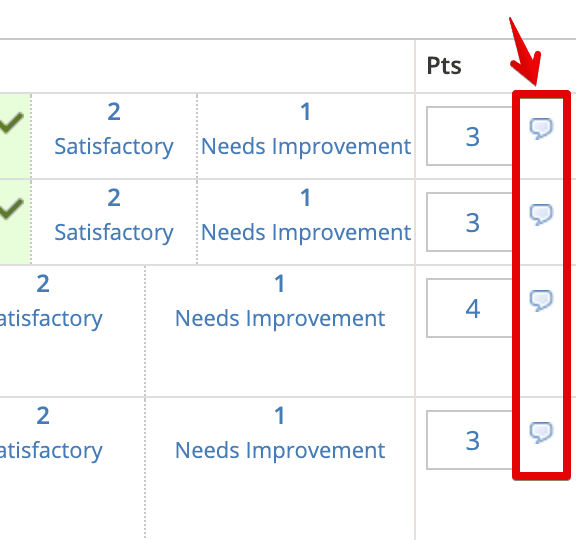The image size is (576, 540).
Task: Click comment bubble next to 4 points
Action: coord(541,300)
